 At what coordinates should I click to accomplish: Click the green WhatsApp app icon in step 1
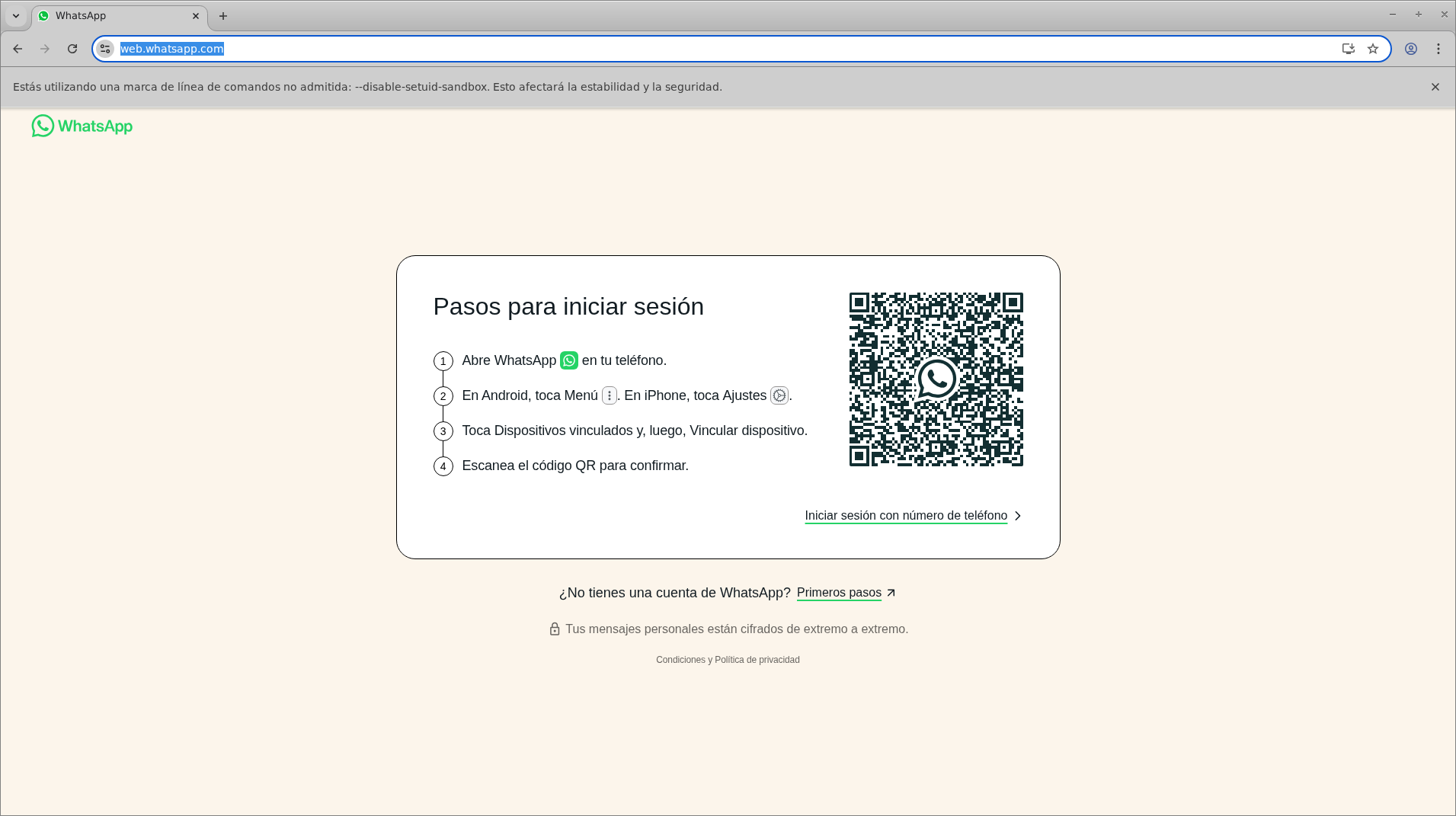(x=568, y=360)
